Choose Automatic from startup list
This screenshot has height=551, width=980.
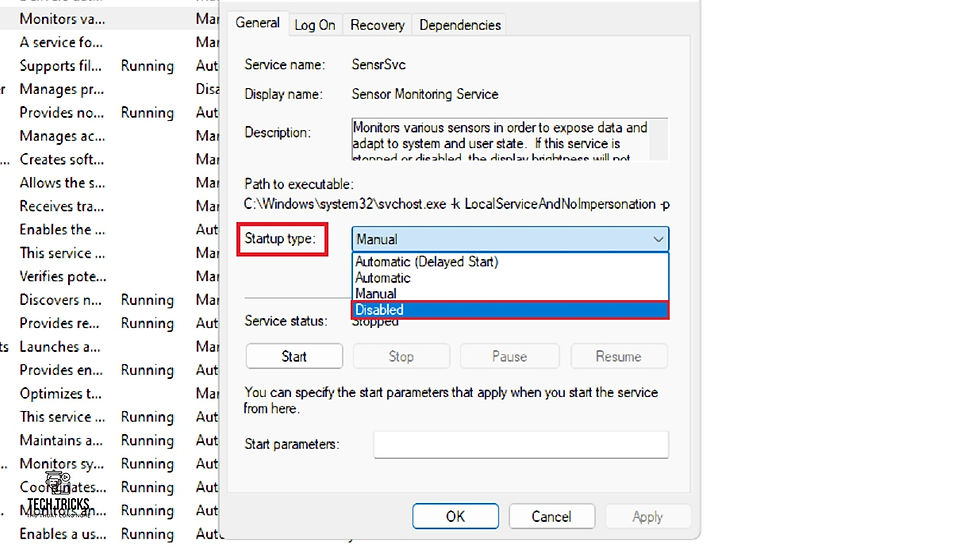coord(510,278)
